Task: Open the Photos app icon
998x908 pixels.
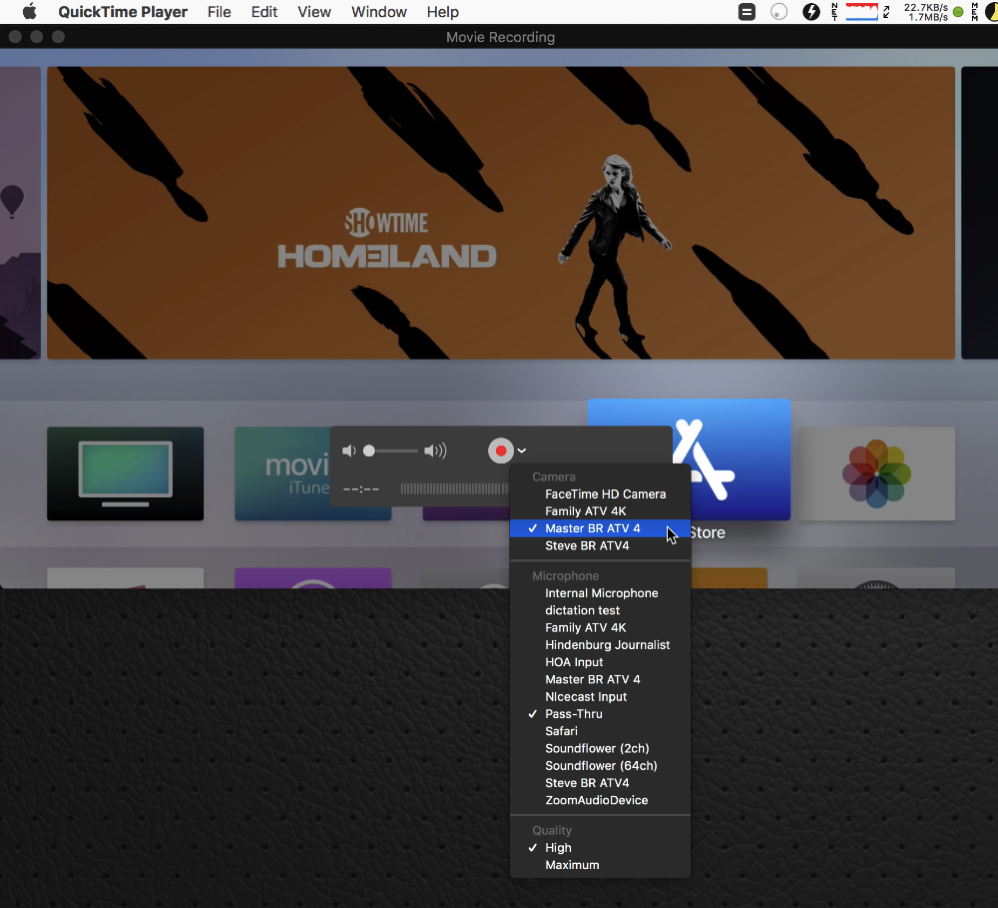Action: [876, 472]
